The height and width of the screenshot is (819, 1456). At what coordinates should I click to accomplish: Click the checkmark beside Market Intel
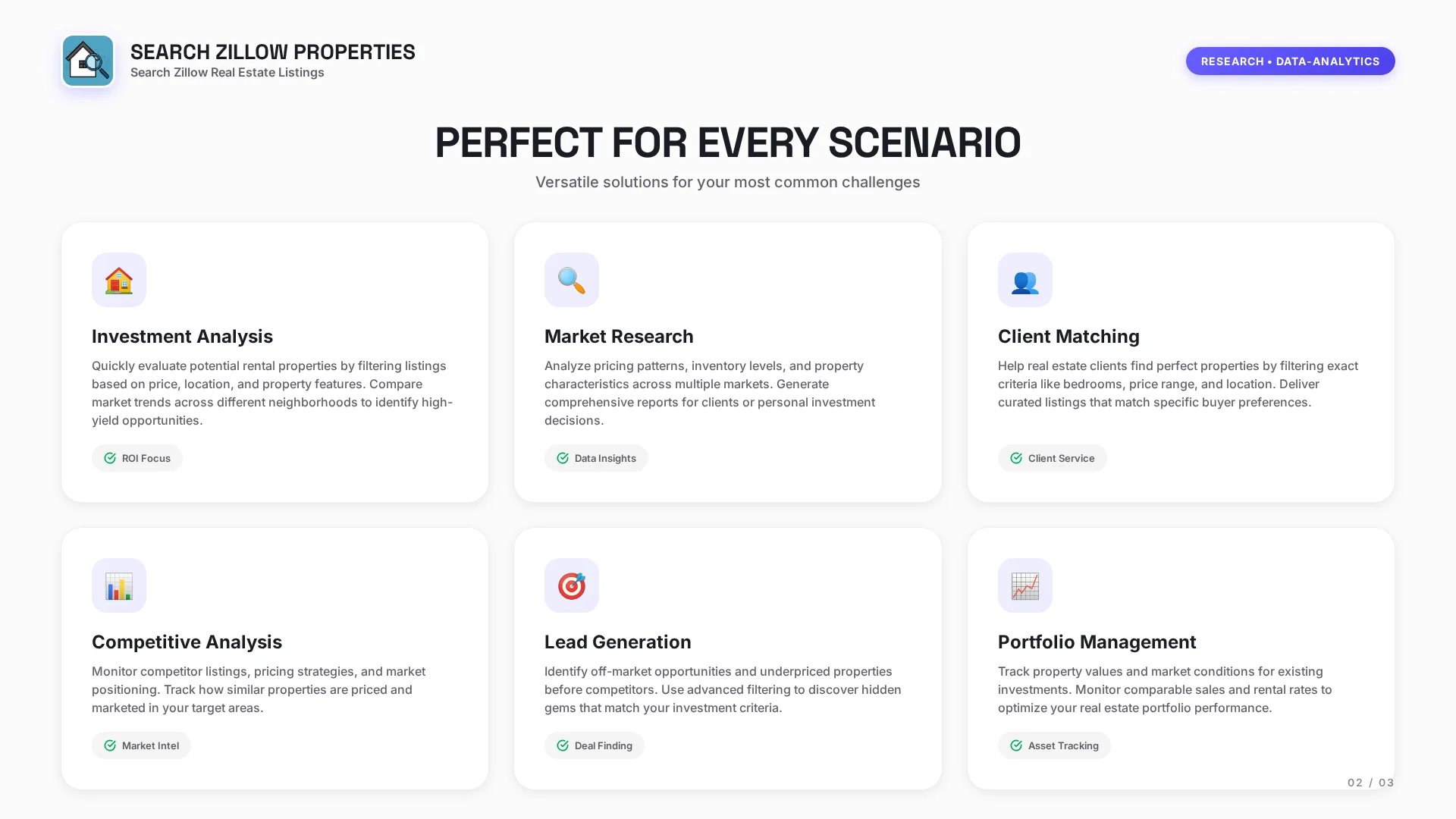pyautogui.click(x=110, y=745)
